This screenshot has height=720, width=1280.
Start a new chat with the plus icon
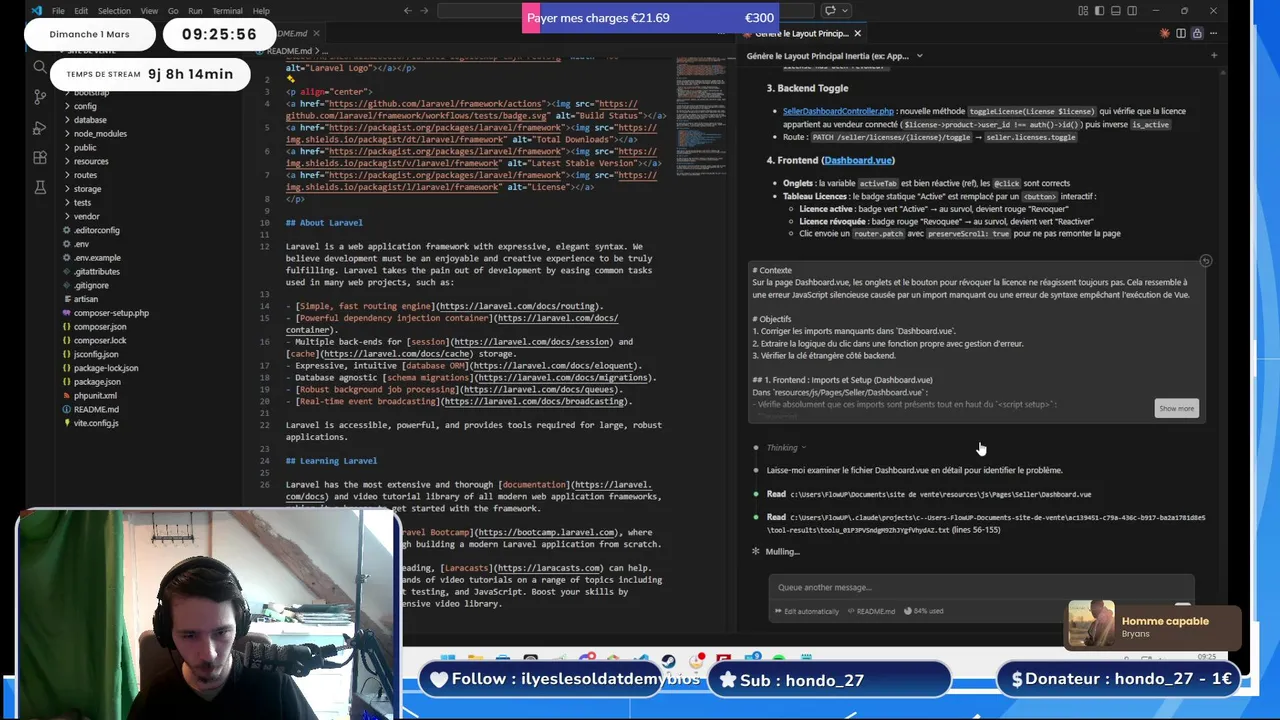click(x=1213, y=56)
